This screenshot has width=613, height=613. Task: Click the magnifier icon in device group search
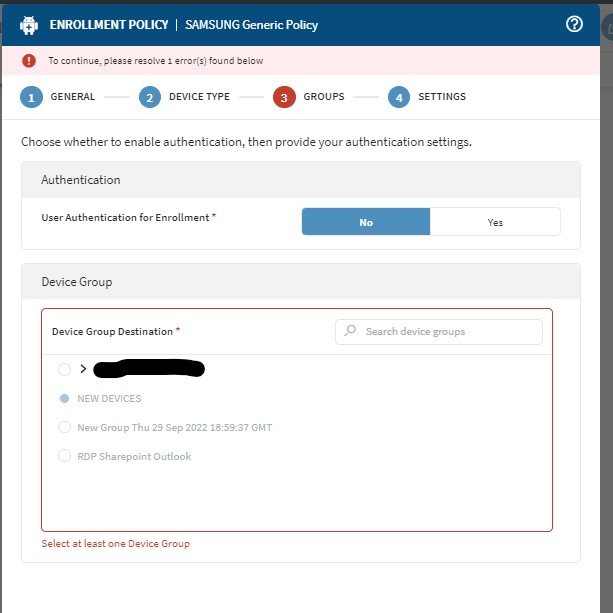click(x=350, y=331)
